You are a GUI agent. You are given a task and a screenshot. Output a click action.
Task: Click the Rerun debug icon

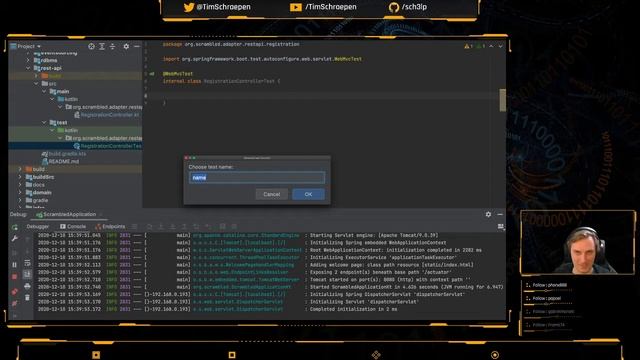15,227
